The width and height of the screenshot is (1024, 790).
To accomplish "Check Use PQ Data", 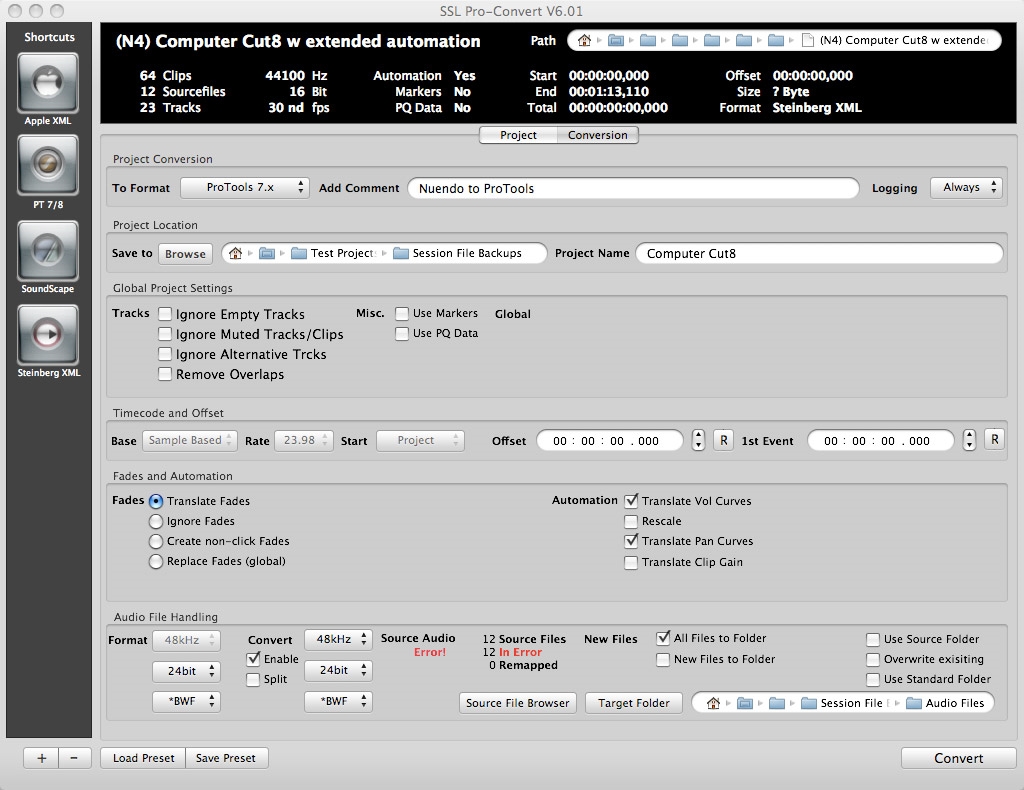I will pyautogui.click(x=402, y=334).
